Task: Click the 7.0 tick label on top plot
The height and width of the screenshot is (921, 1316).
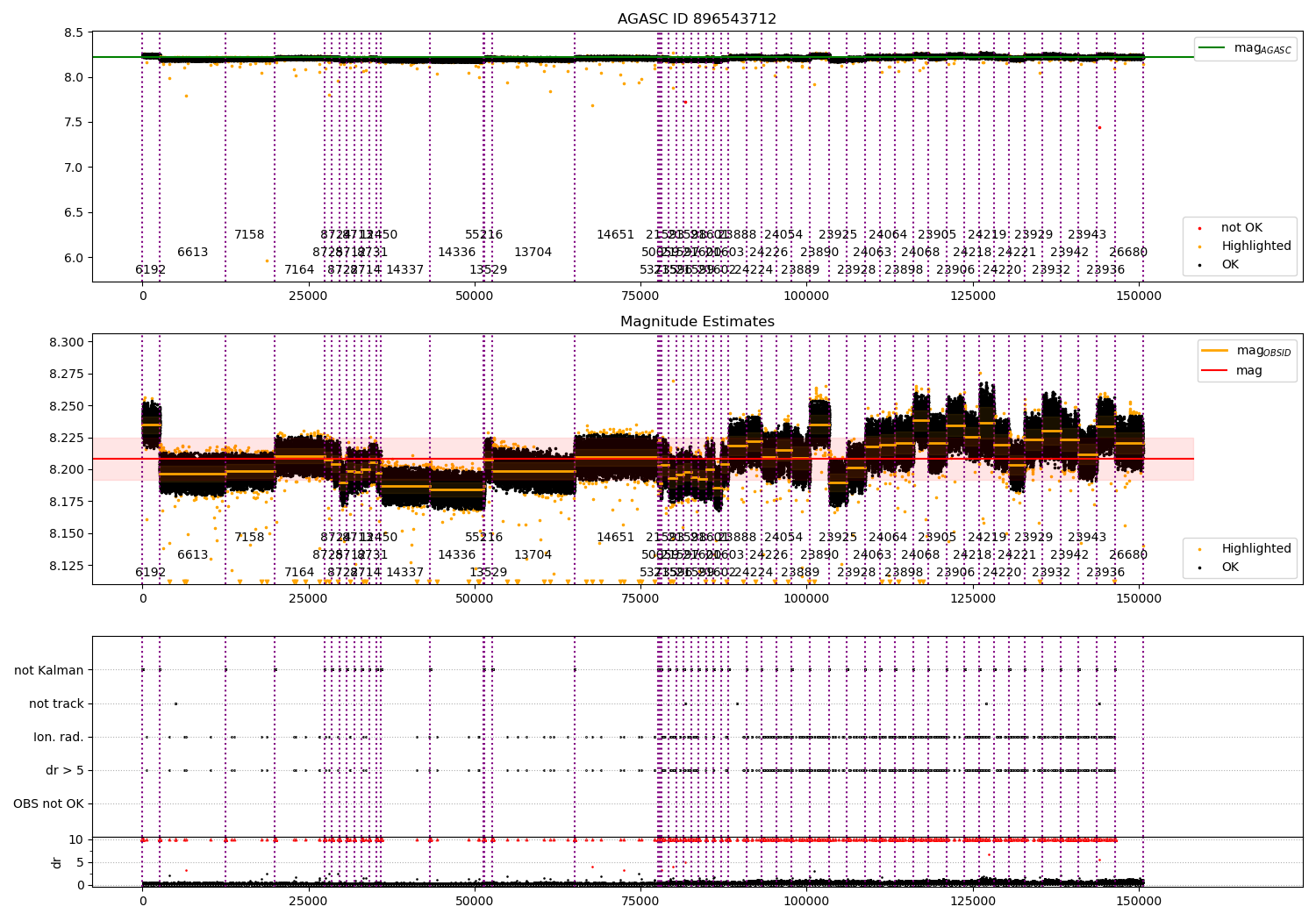Action: pos(75,168)
